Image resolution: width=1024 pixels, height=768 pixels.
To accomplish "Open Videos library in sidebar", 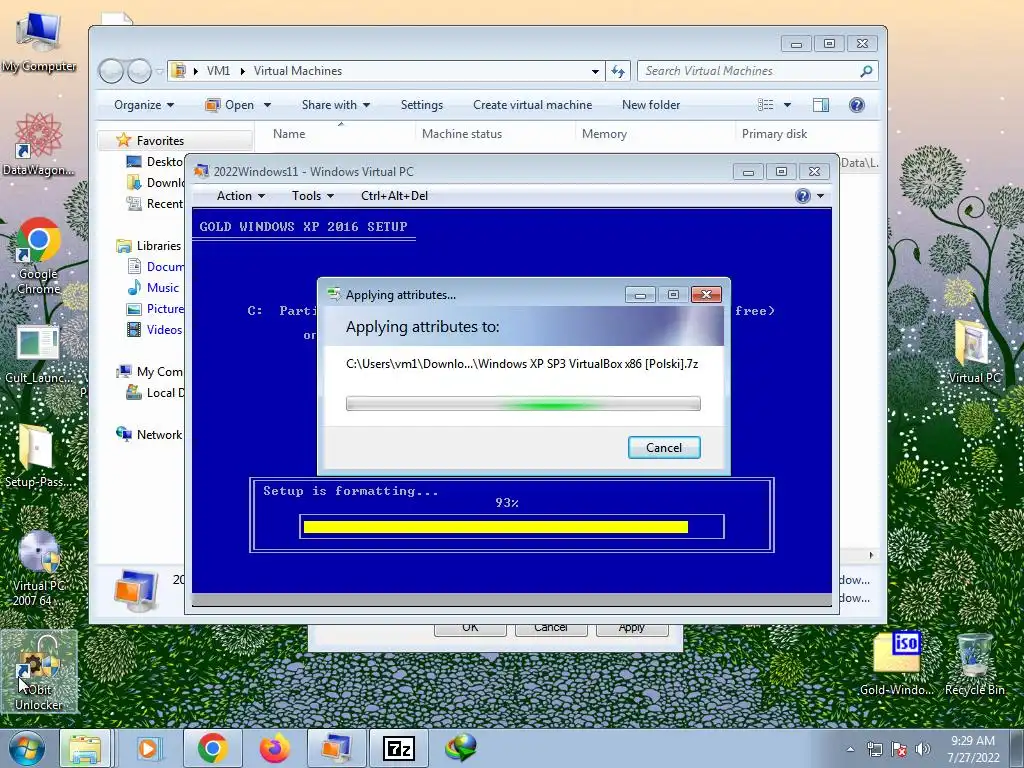I will tap(164, 330).
